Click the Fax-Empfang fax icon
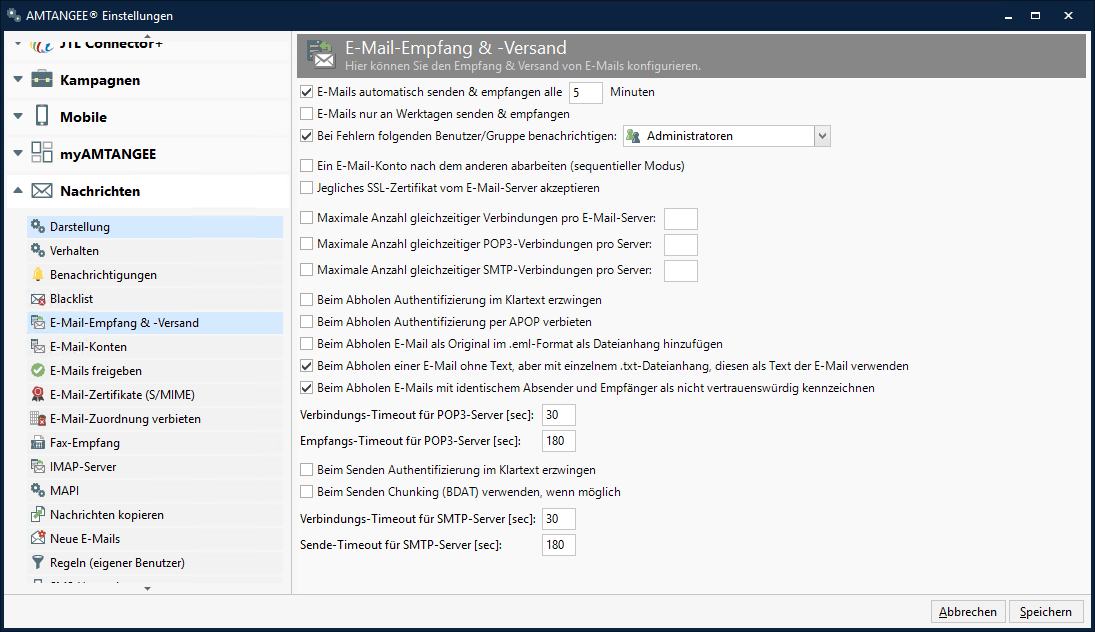1095x632 pixels. pyautogui.click(x=38, y=443)
